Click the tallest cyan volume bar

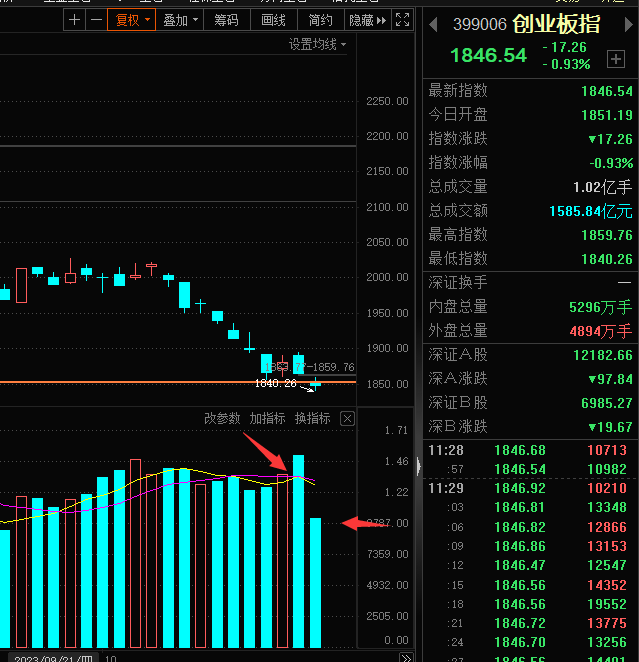pyautogui.click(x=298, y=551)
